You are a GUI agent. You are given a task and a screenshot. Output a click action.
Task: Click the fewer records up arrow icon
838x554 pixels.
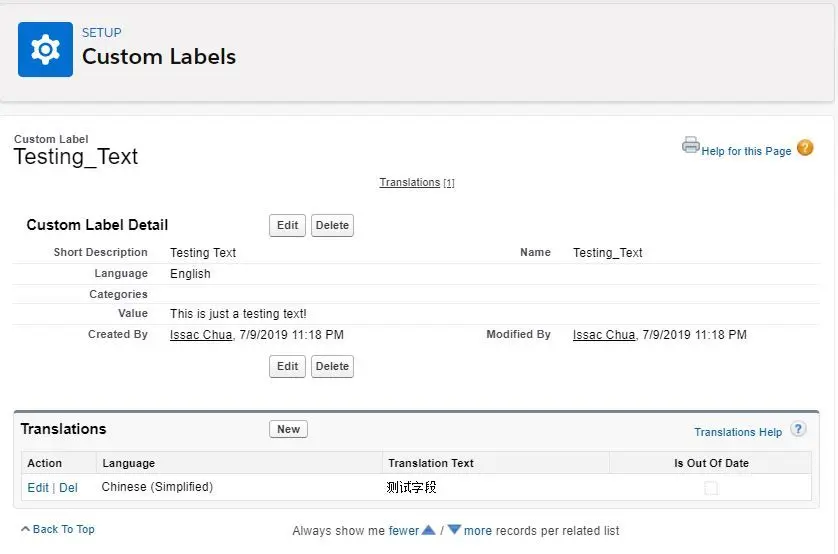pyautogui.click(x=429, y=530)
